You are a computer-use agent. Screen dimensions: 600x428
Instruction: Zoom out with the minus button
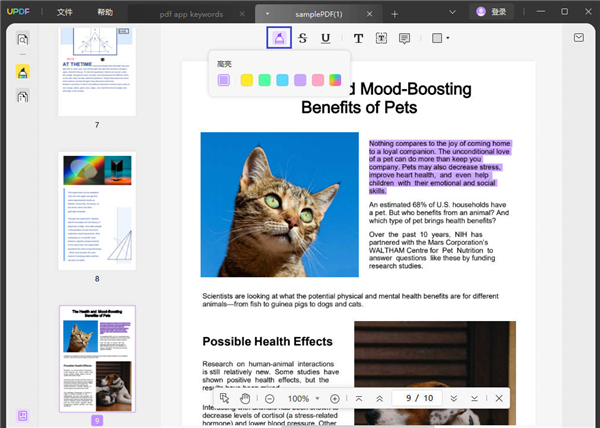click(x=270, y=398)
